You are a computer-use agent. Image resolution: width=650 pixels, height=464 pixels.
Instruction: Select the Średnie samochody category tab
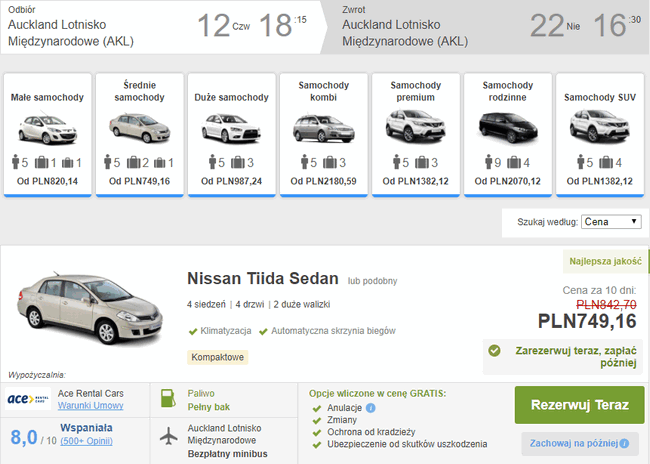coord(140,135)
